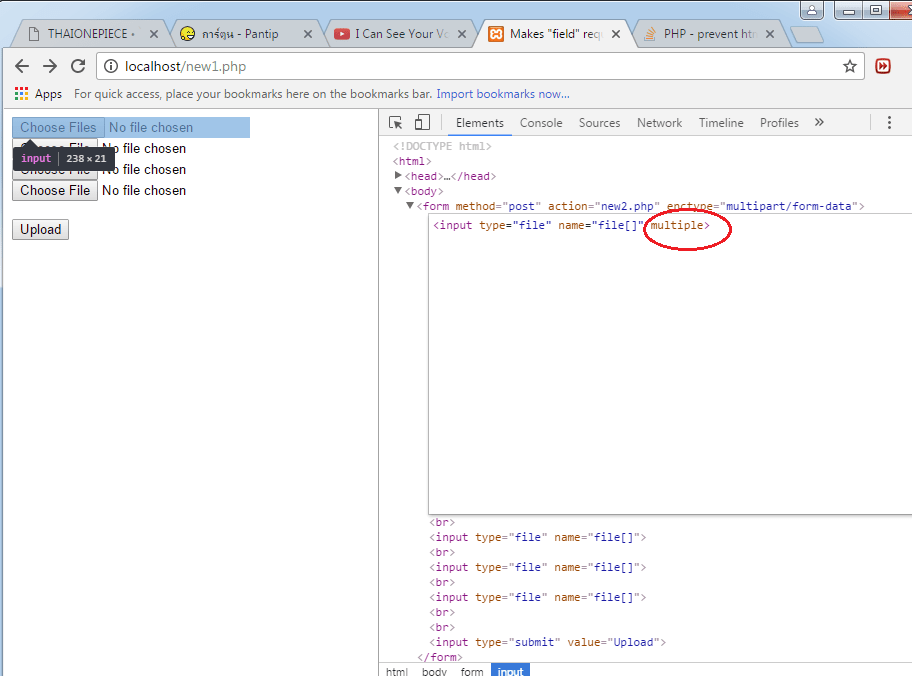This screenshot has width=912, height=676.
Task: Open the DevTools three-dot options menu
Action: 889,123
